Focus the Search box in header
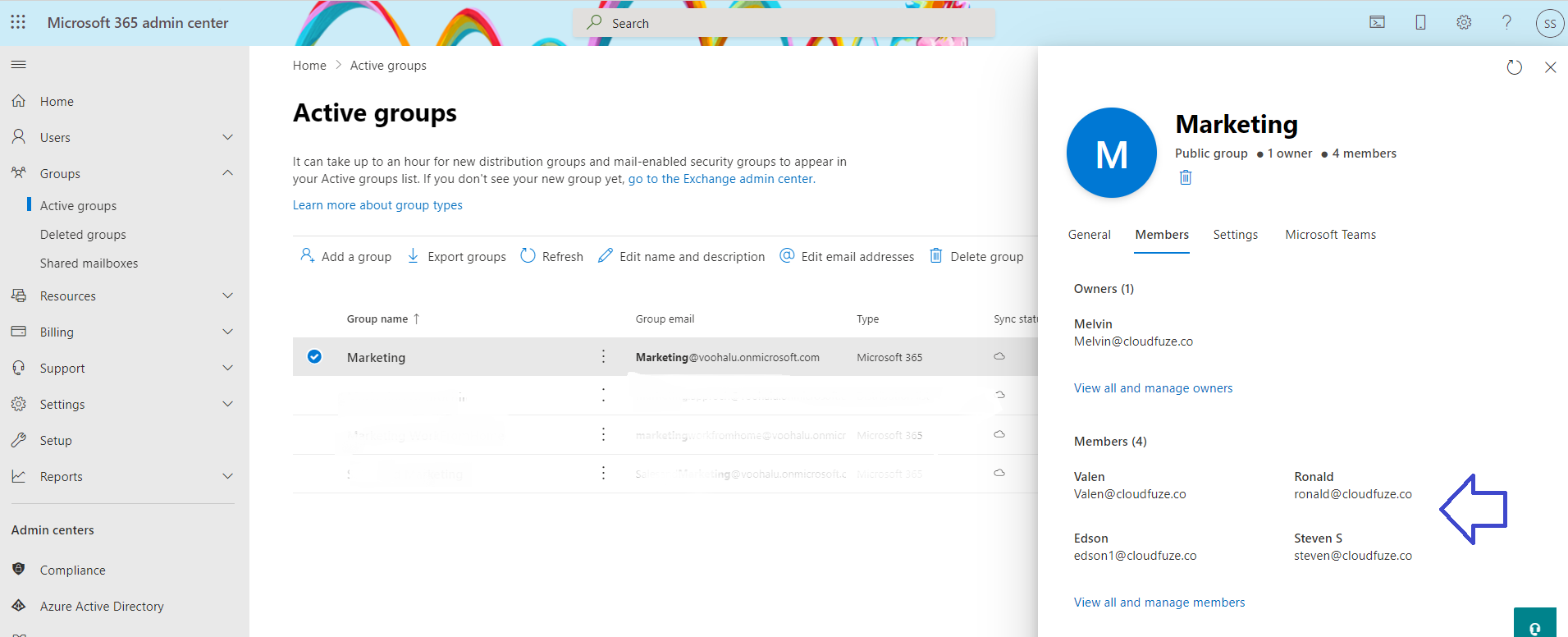1568x637 pixels. click(784, 23)
